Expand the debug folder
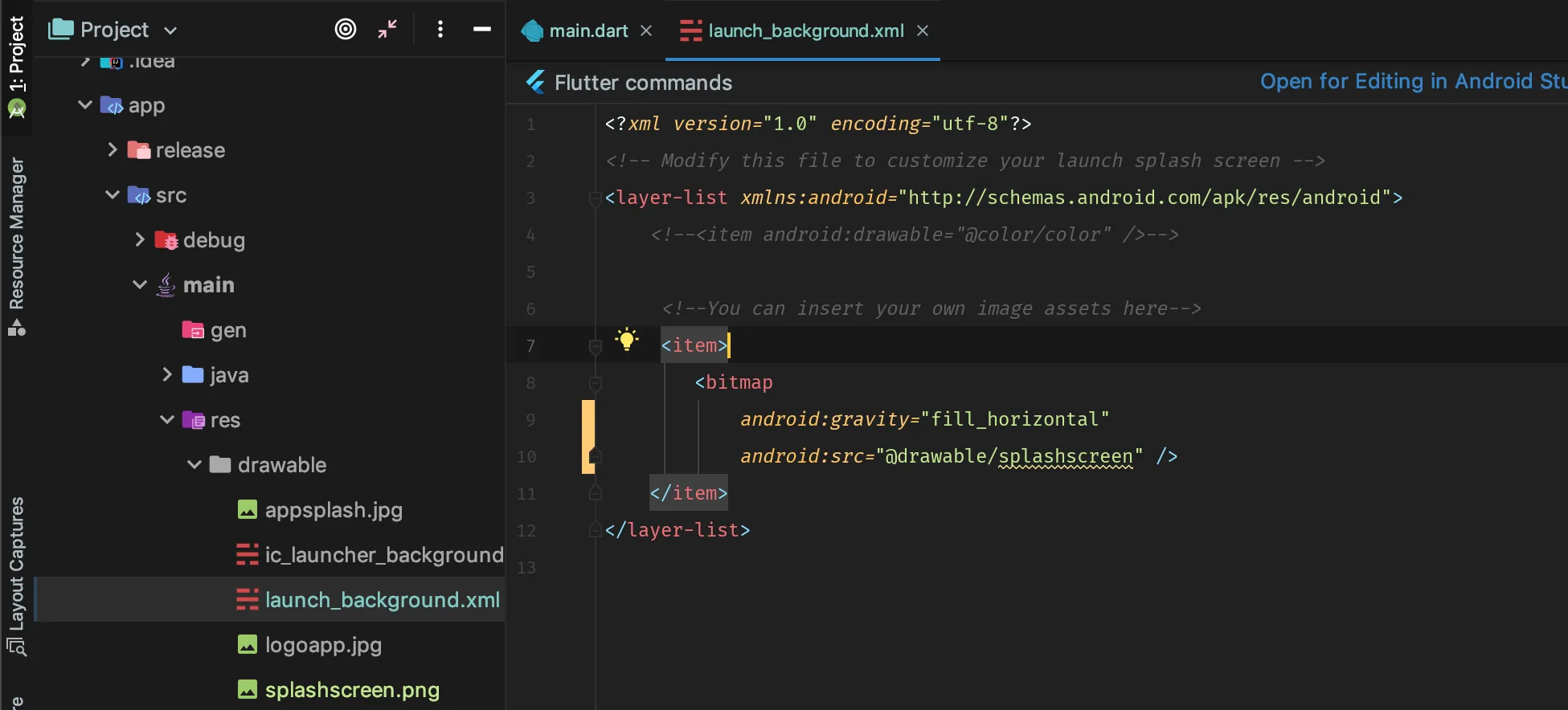Image resolution: width=1568 pixels, height=710 pixels. 140,239
